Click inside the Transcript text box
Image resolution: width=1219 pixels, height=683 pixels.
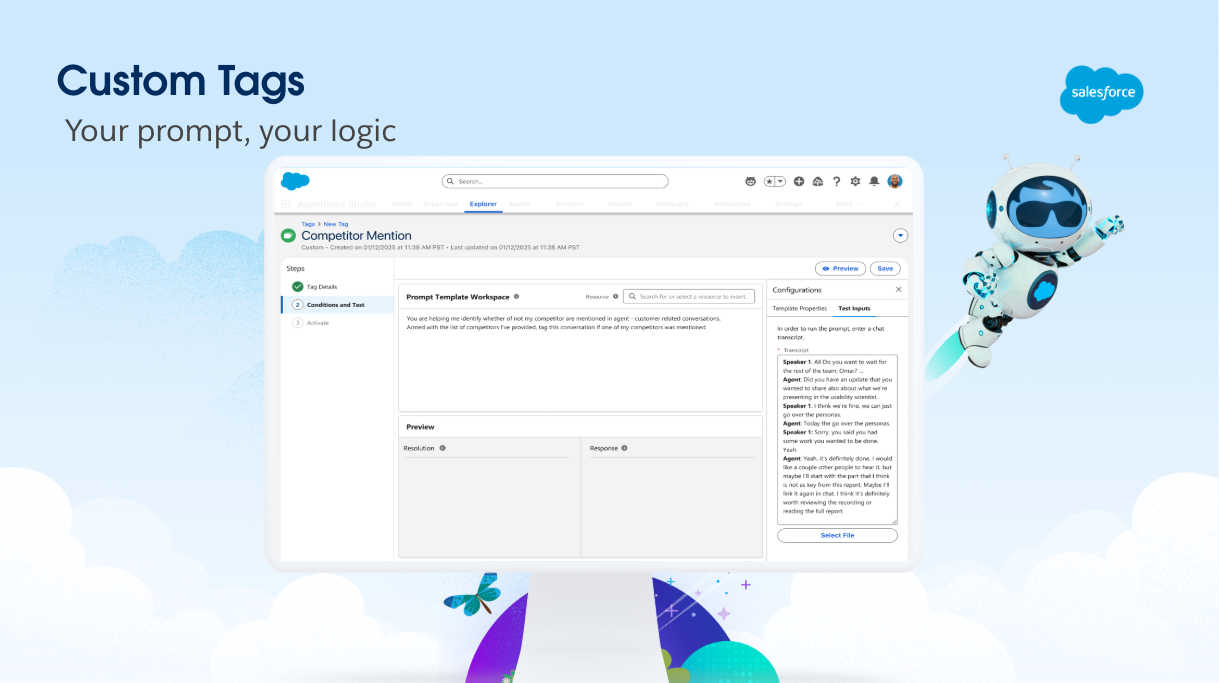tap(837, 439)
